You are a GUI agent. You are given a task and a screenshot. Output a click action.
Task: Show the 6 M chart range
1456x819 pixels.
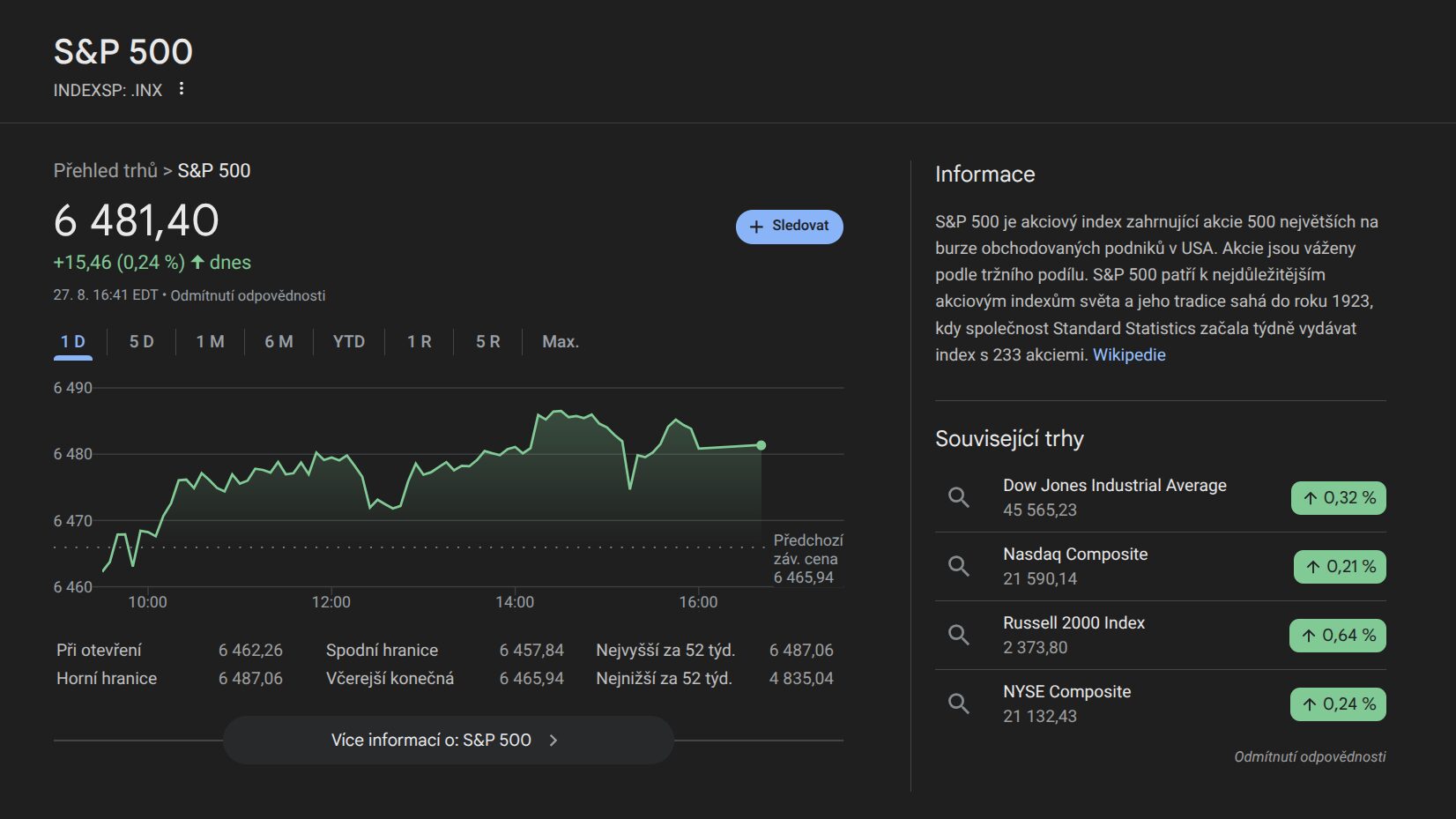279,342
